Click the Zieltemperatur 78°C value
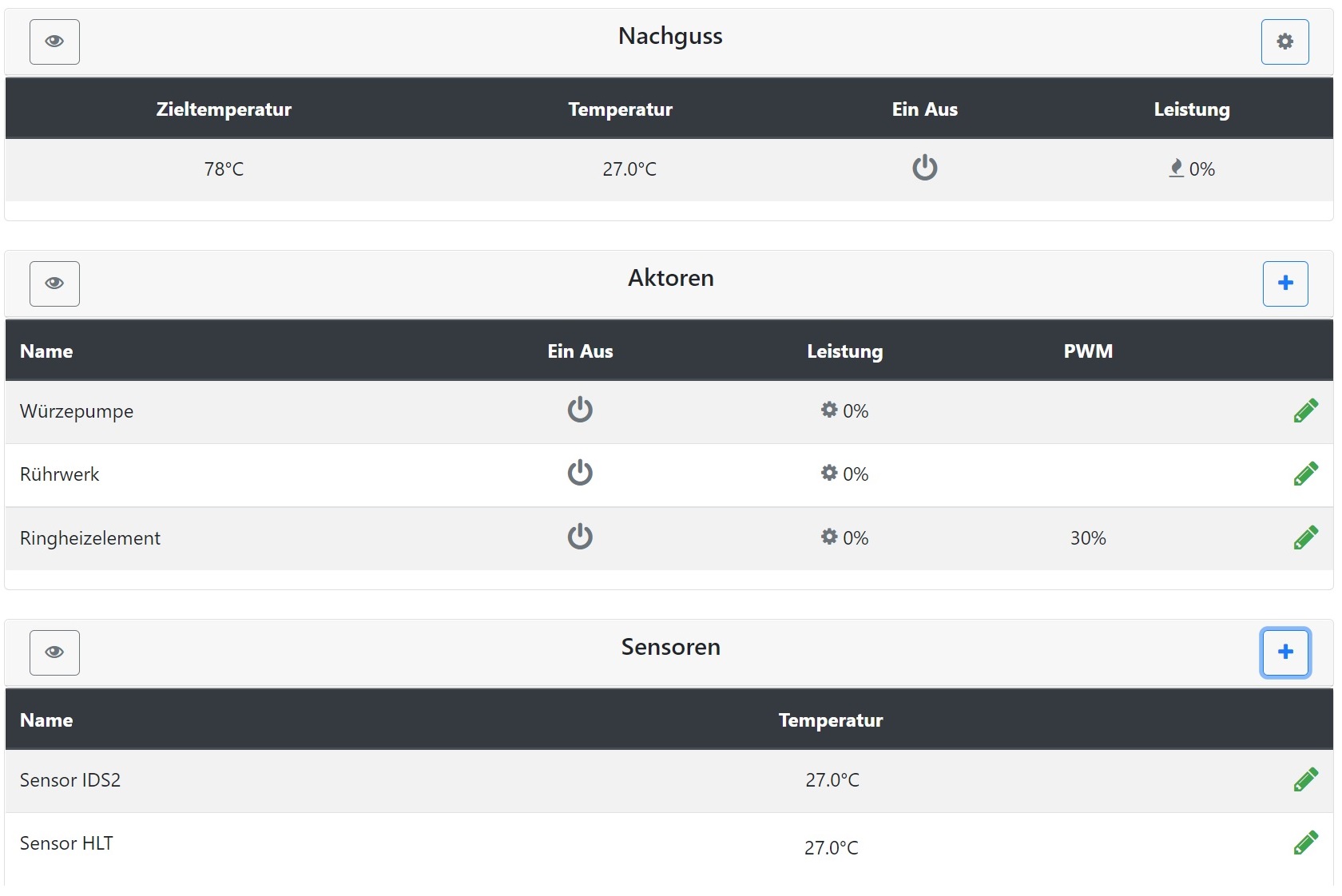 pyautogui.click(x=224, y=169)
